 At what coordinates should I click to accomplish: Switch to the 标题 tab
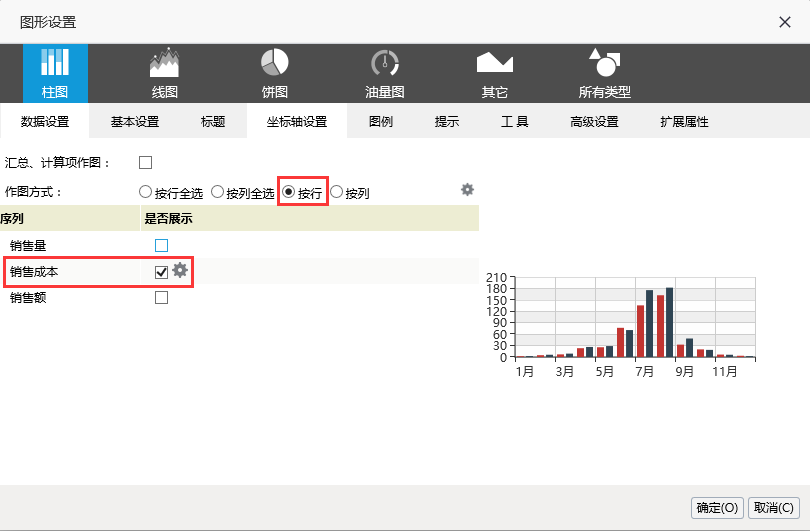(213, 121)
